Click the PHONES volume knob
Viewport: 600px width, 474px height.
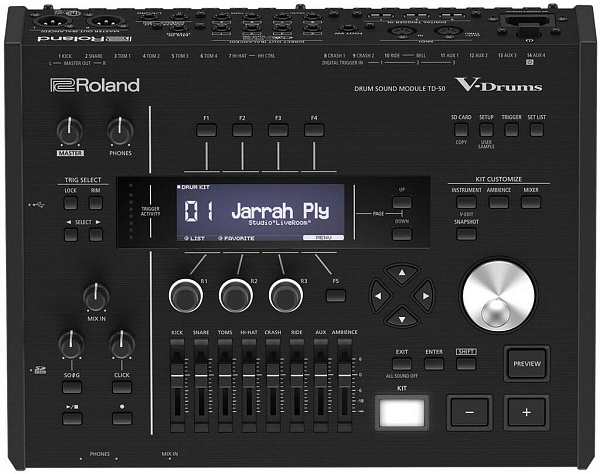[120, 131]
